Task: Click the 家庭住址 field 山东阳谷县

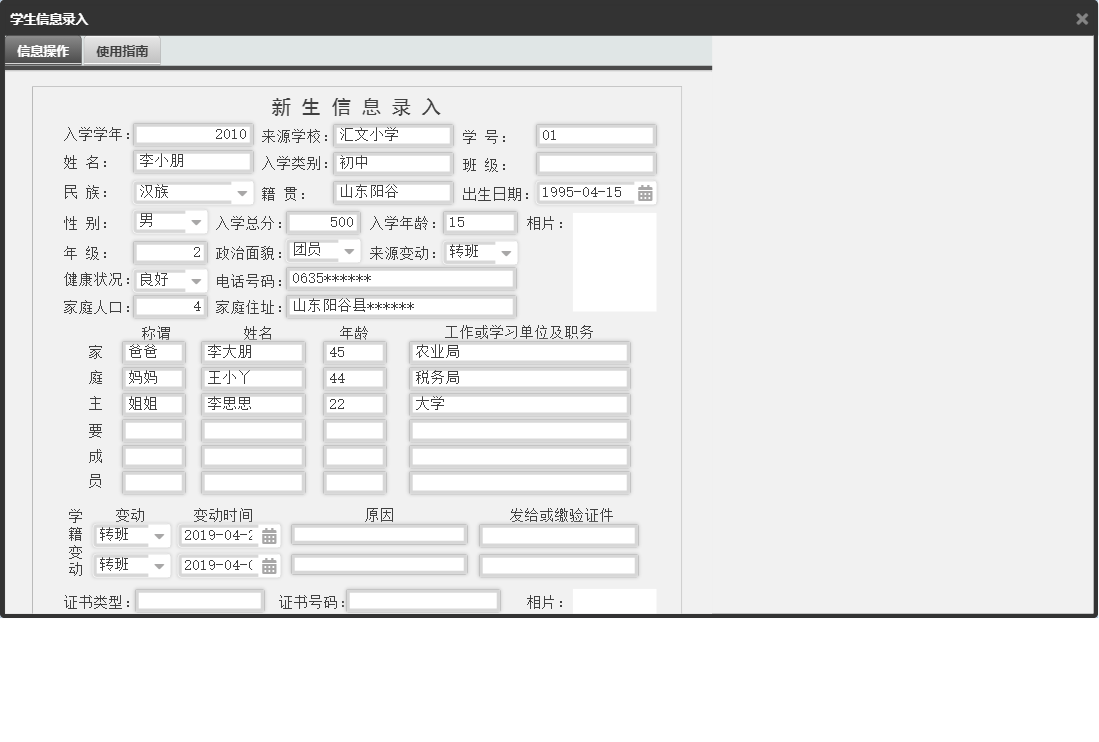Action: point(402,306)
